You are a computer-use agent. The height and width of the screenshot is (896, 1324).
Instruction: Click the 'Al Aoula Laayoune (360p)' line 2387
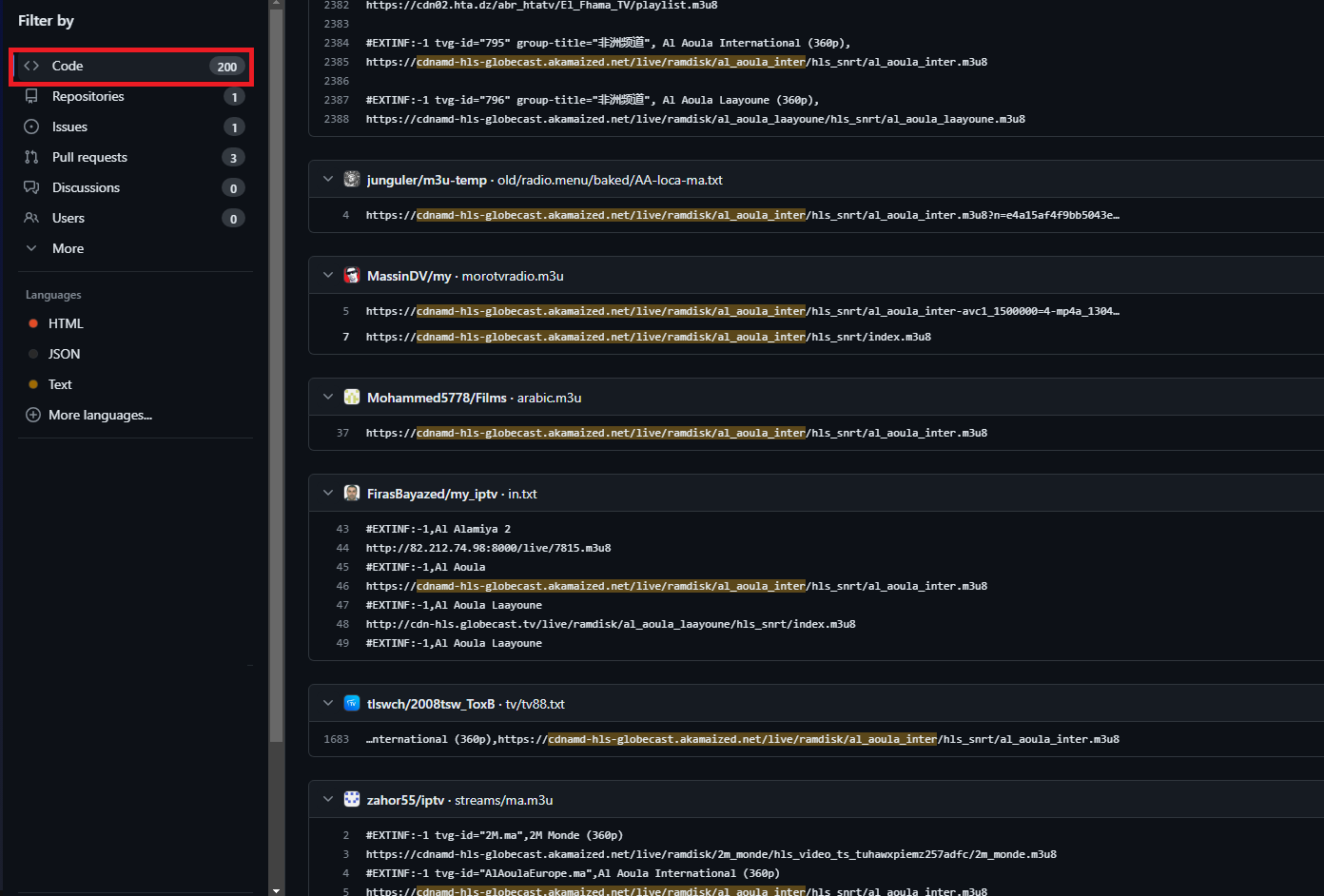593,100
